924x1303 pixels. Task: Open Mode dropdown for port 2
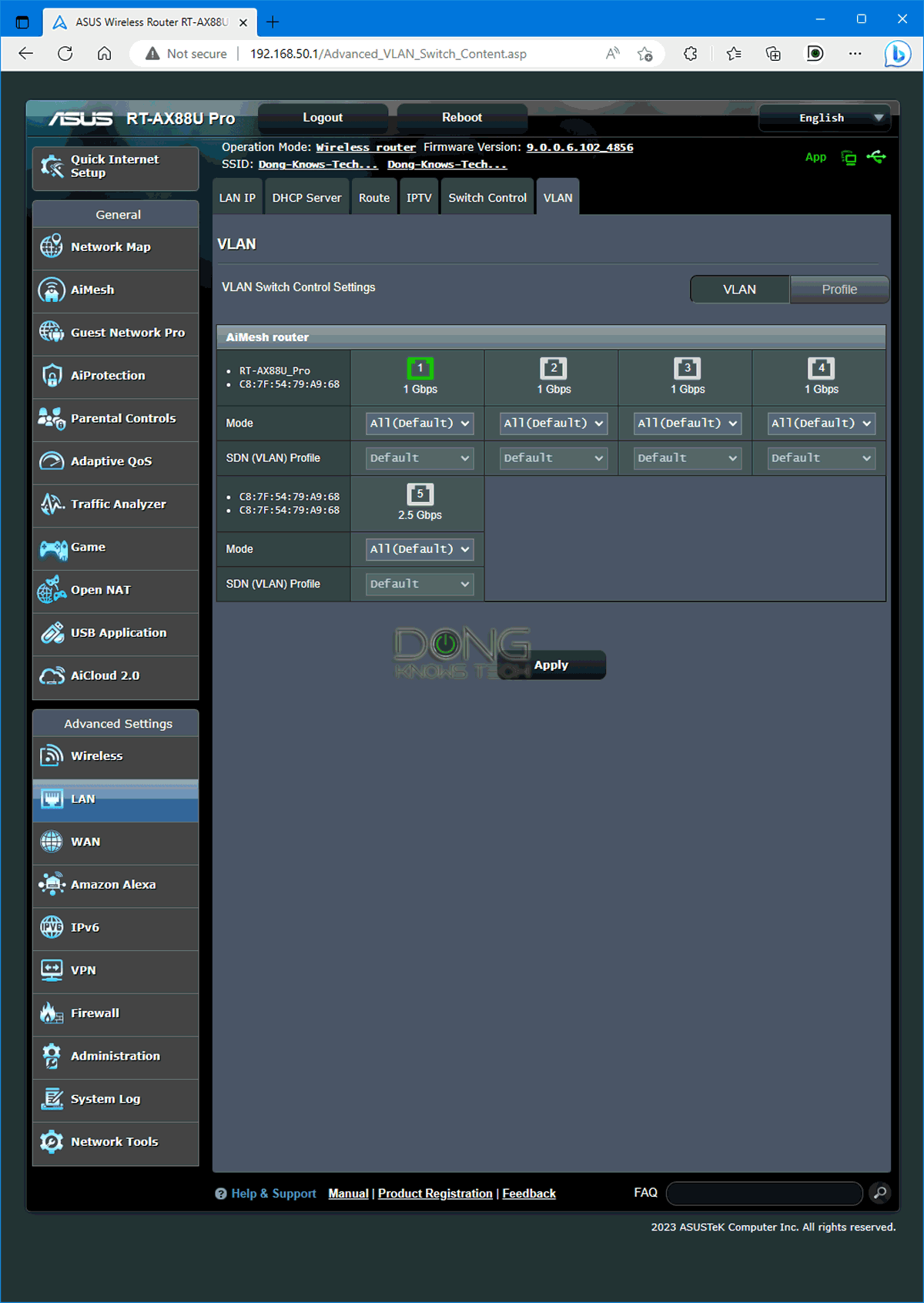coord(554,424)
